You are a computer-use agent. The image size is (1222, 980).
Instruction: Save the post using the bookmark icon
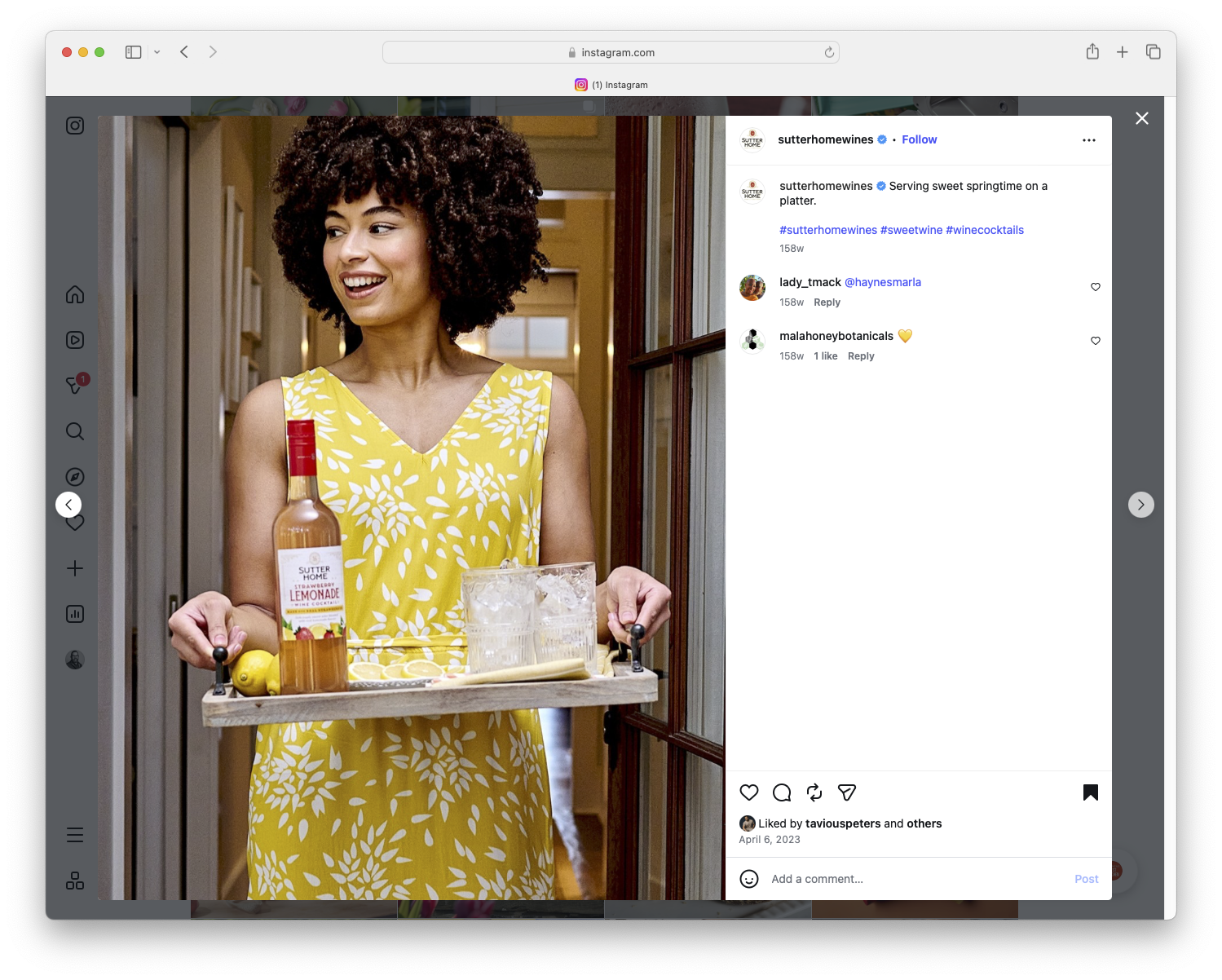coord(1090,792)
